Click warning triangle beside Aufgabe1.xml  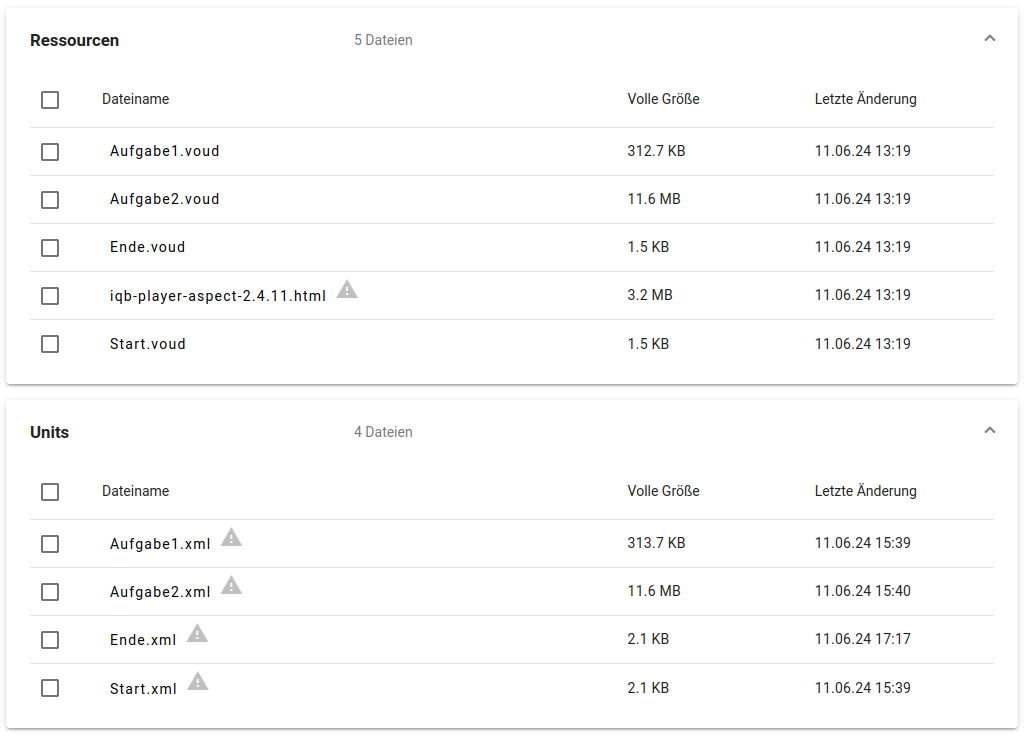pos(231,538)
